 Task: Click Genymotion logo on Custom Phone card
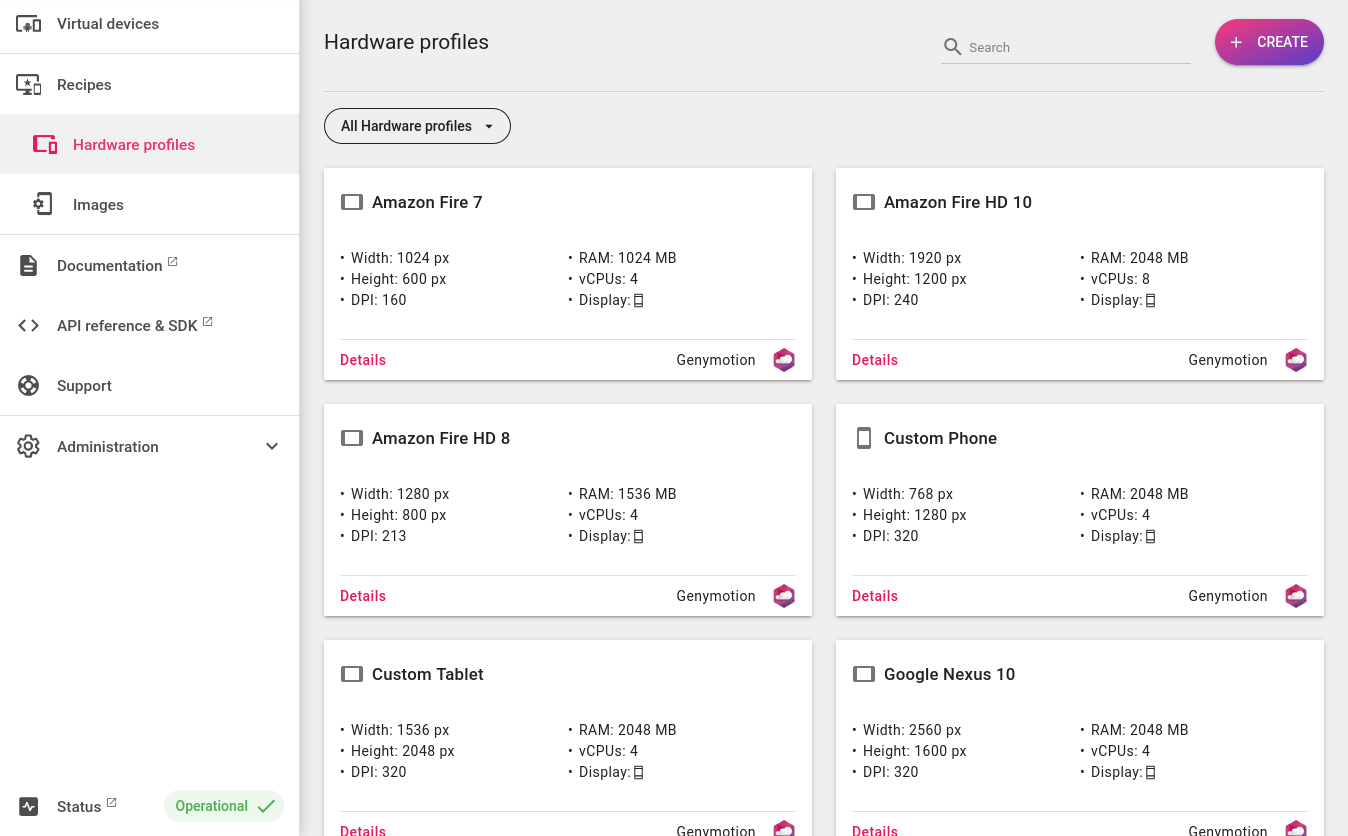pos(1296,596)
